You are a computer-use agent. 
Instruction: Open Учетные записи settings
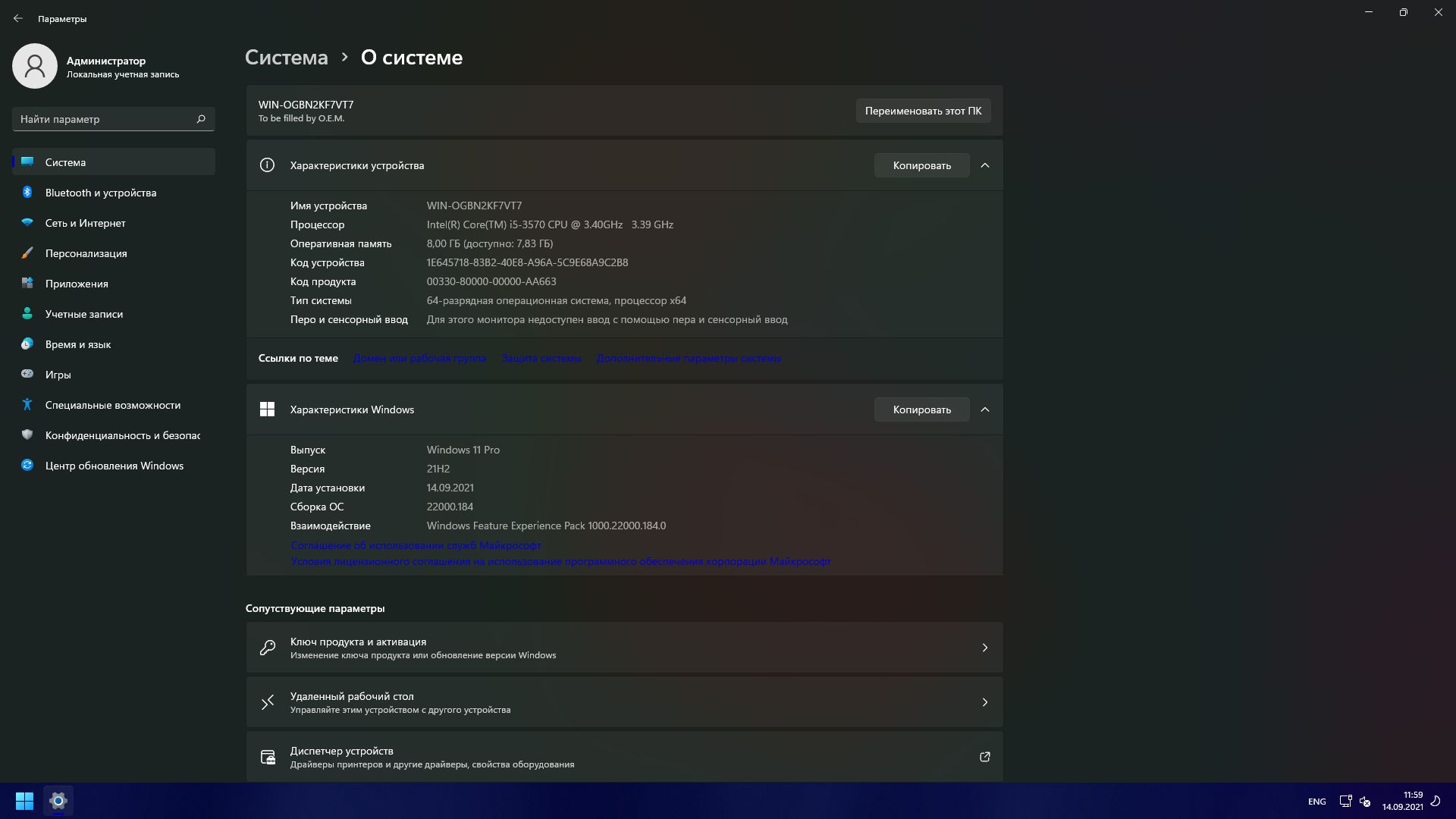click(114, 314)
